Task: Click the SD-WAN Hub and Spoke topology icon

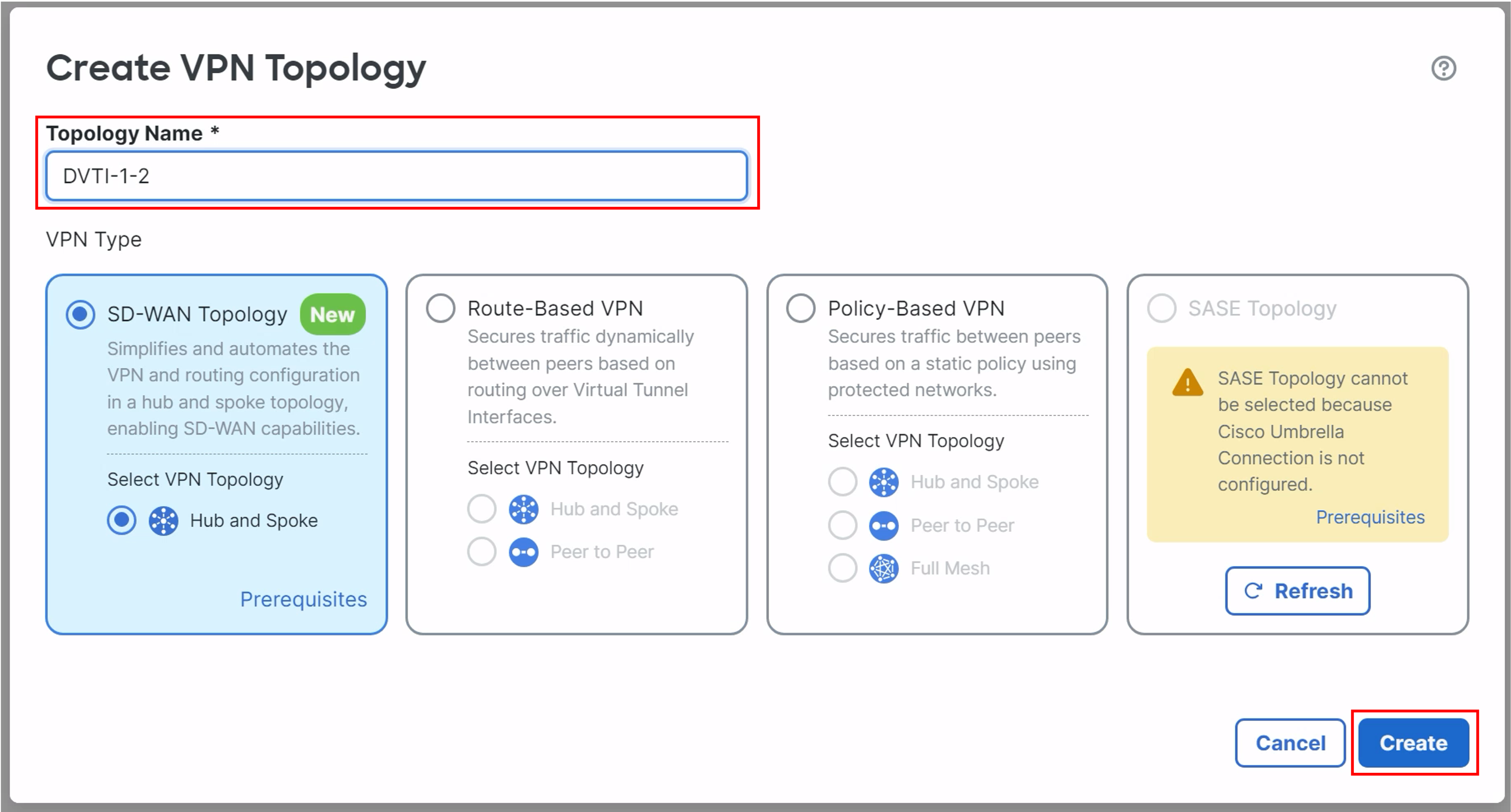Action: tap(163, 521)
